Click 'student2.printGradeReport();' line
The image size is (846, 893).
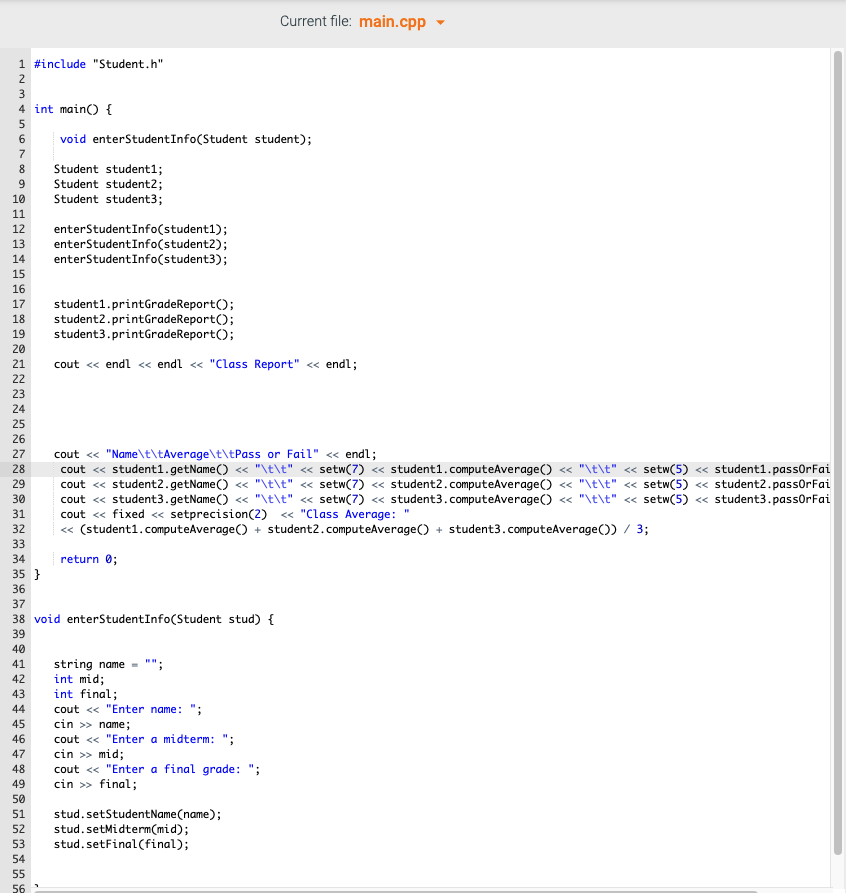(x=144, y=319)
